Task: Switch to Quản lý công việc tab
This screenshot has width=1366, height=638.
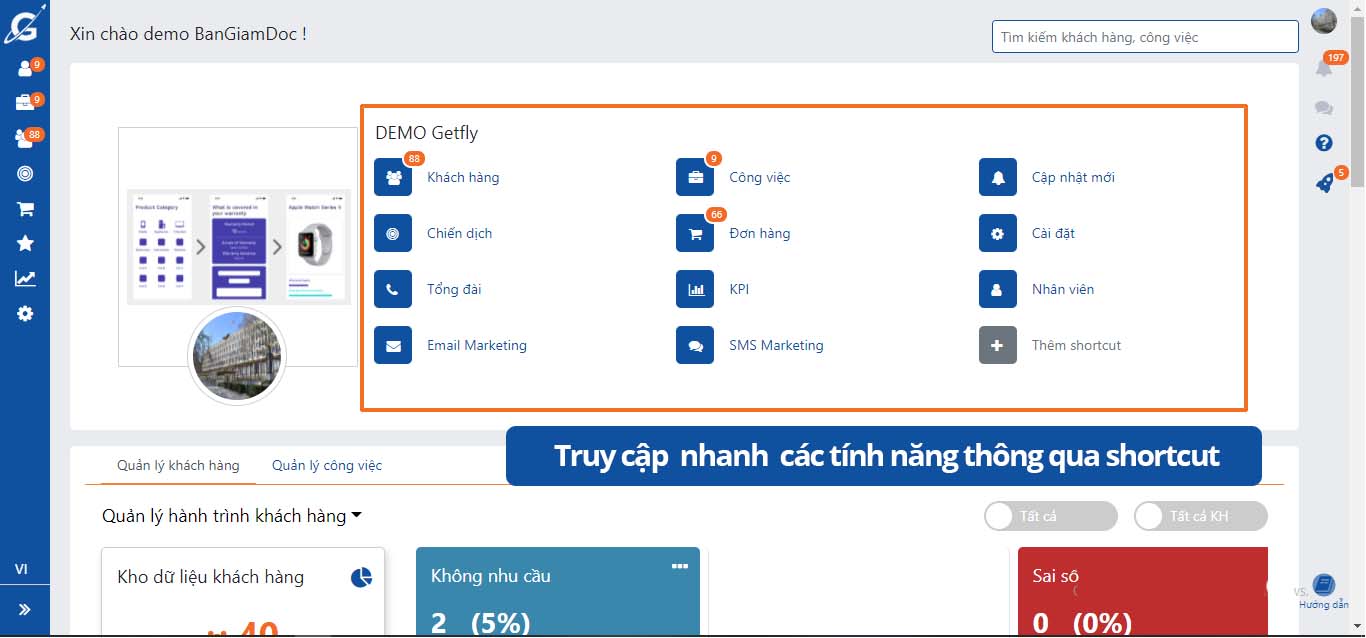Action: (327, 465)
